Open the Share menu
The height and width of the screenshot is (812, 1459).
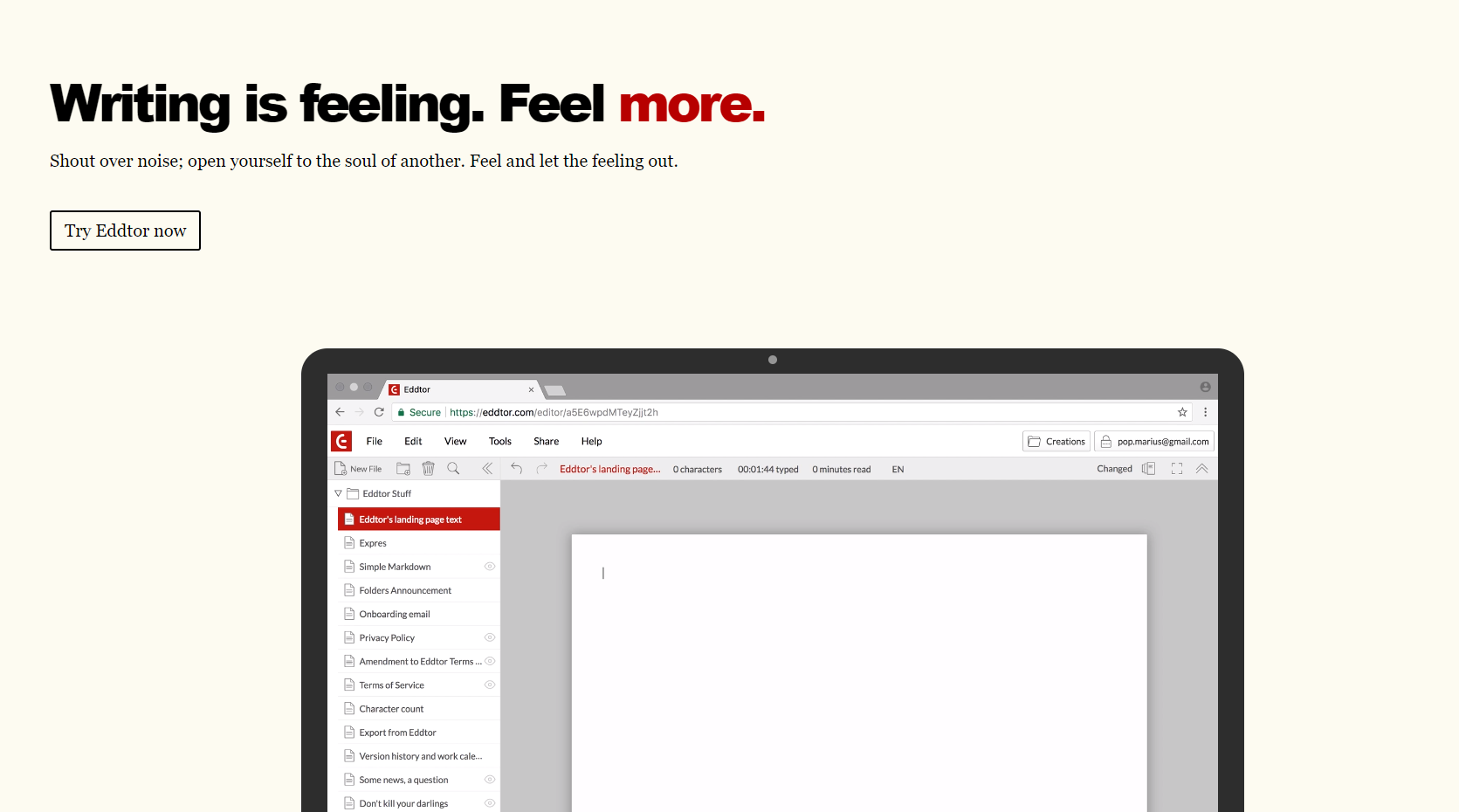point(546,441)
